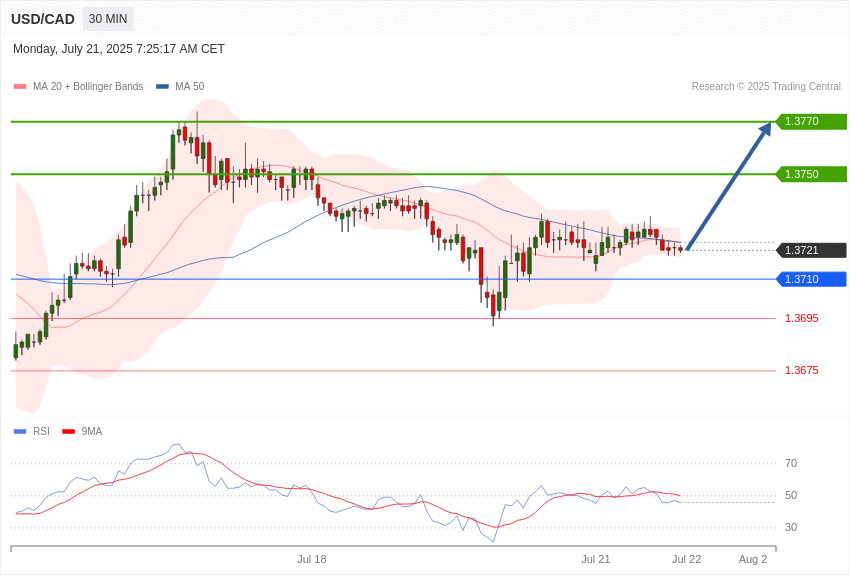Click the Jul 22 date axis label
The width and height of the screenshot is (850, 576).
click(x=687, y=559)
